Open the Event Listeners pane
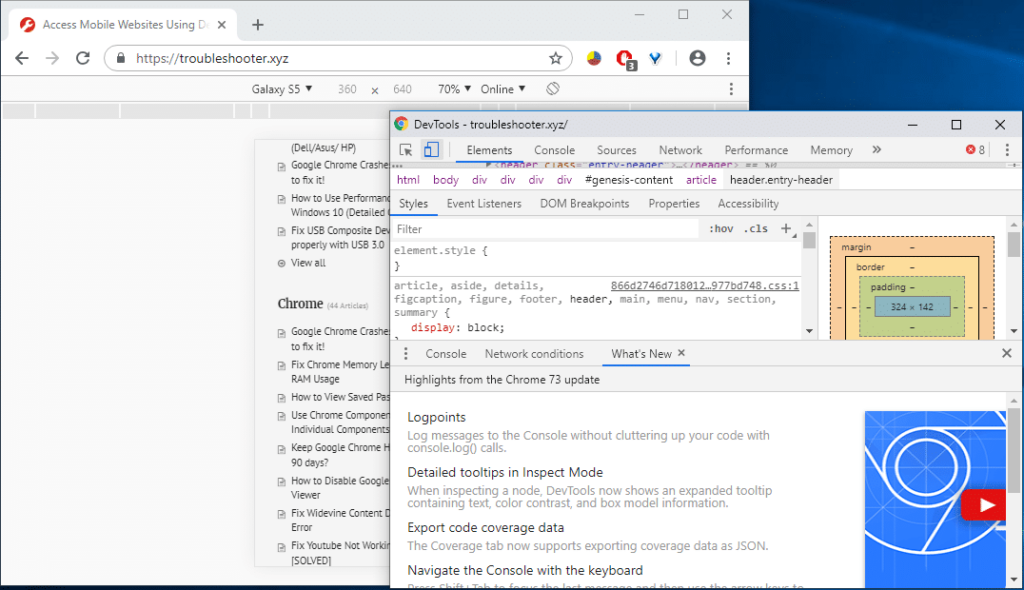The height and width of the screenshot is (590, 1024). [484, 204]
